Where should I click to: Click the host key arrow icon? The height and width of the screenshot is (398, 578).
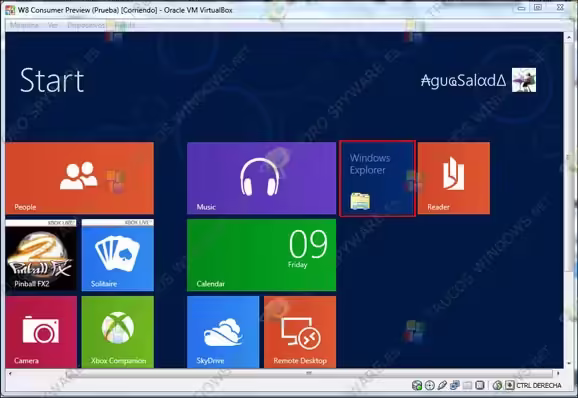point(509,385)
